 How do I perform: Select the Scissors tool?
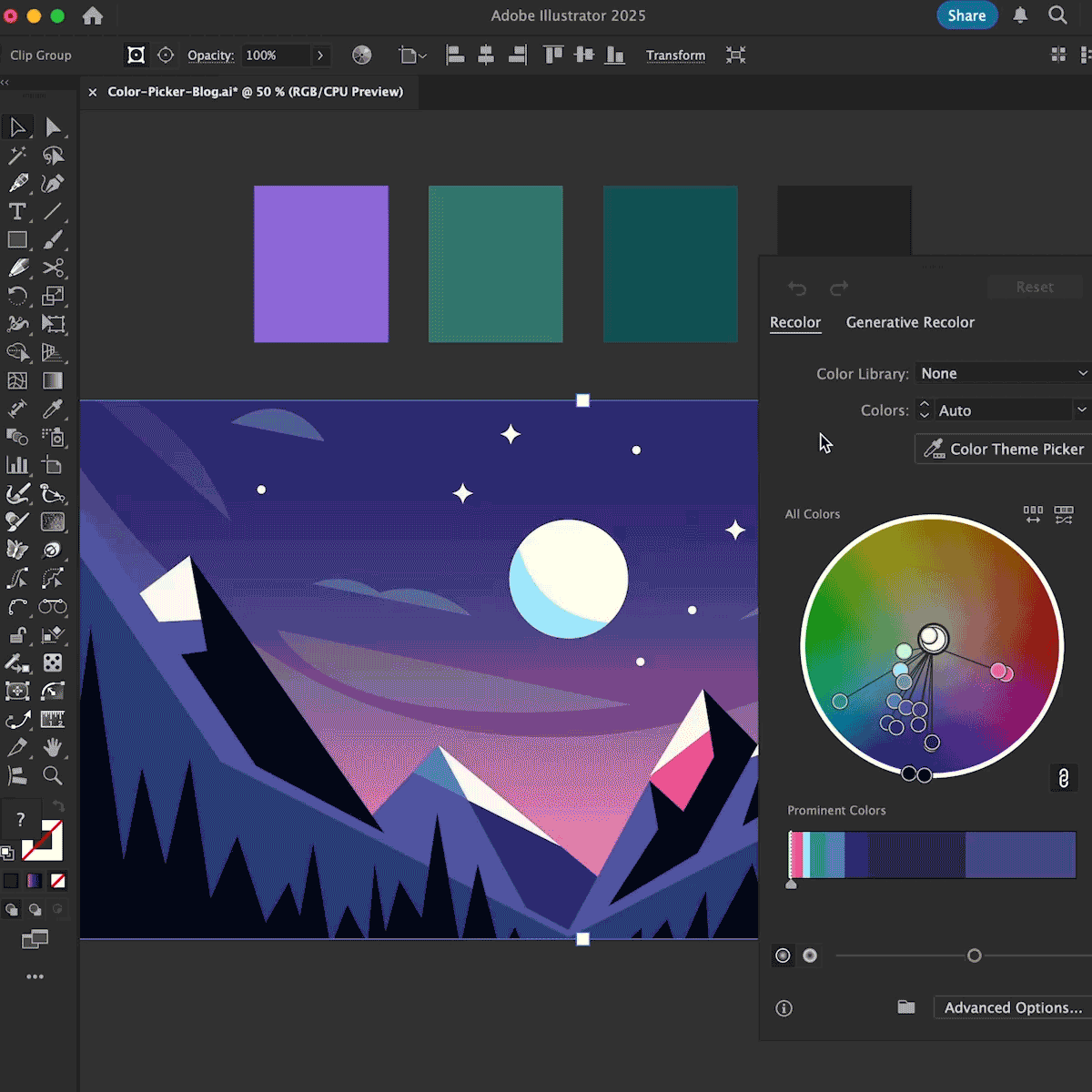tap(53, 268)
